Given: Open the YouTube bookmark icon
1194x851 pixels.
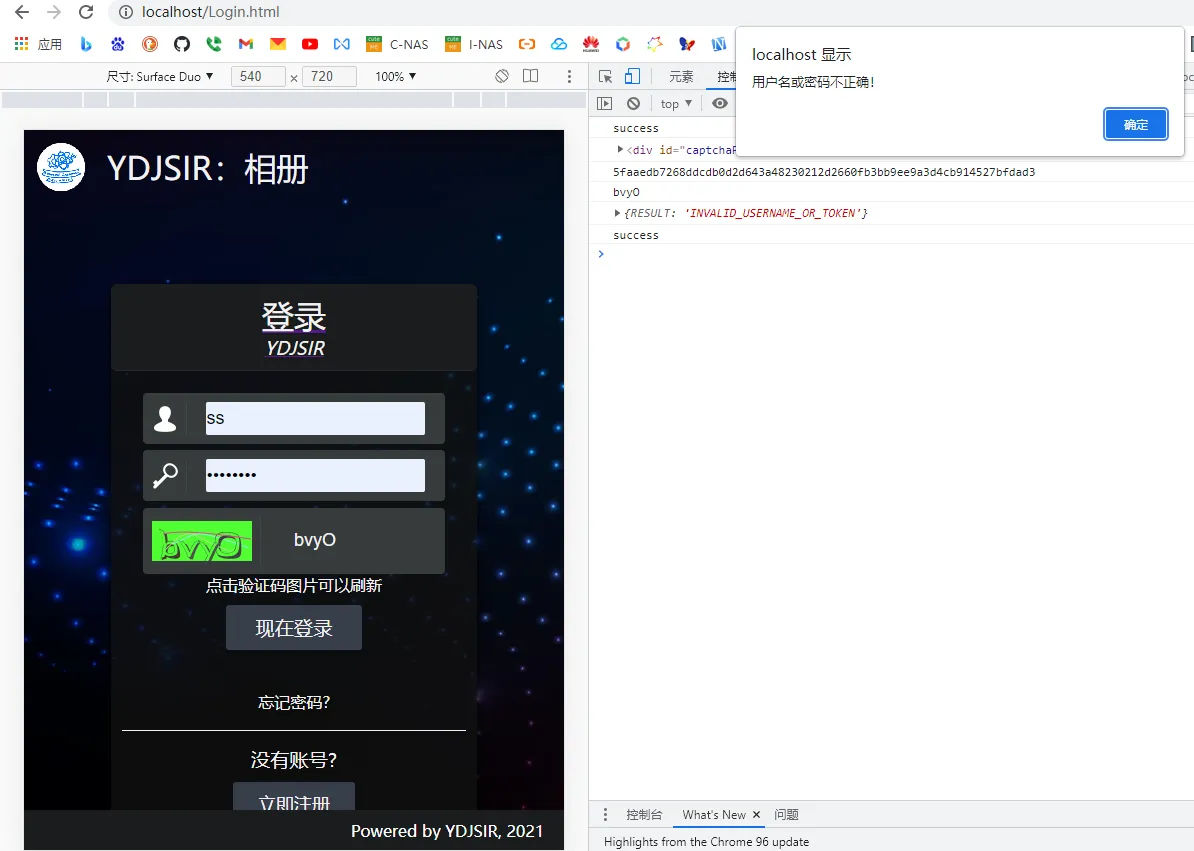Looking at the screenshot, I should [x=310, y=44].
